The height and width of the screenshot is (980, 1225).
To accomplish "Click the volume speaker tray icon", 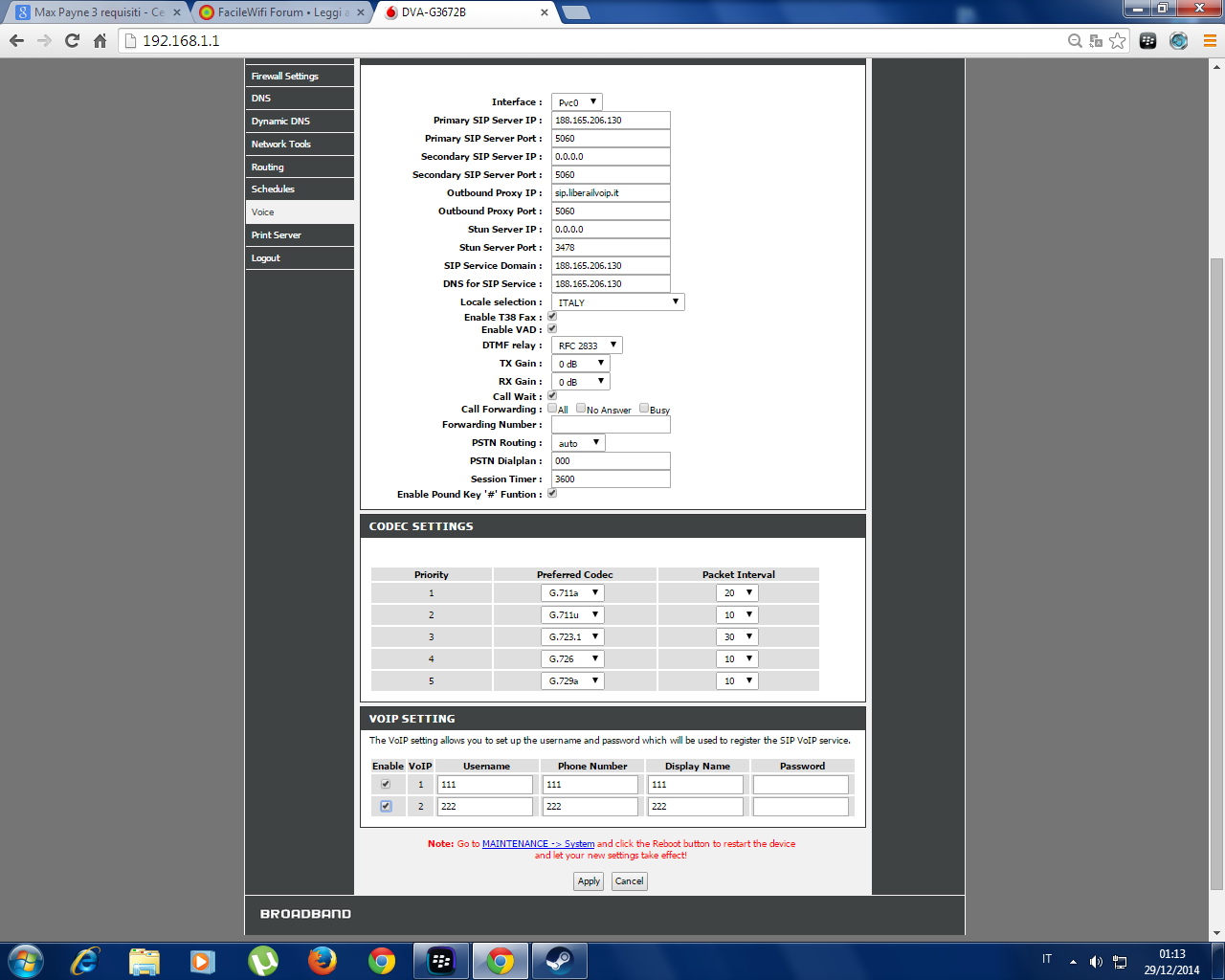I will pyautogui.click(x=1096, y=961).
